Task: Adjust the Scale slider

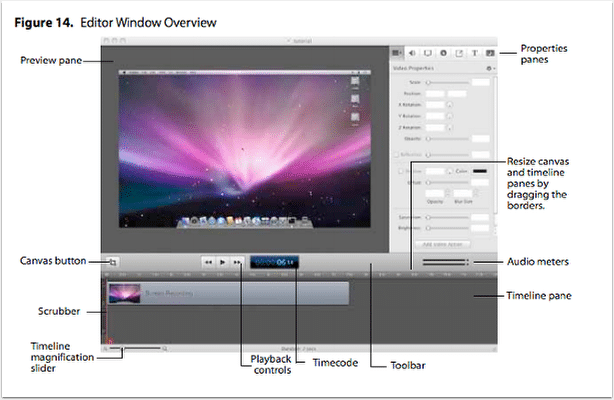Action: click(x=448, y=82)
